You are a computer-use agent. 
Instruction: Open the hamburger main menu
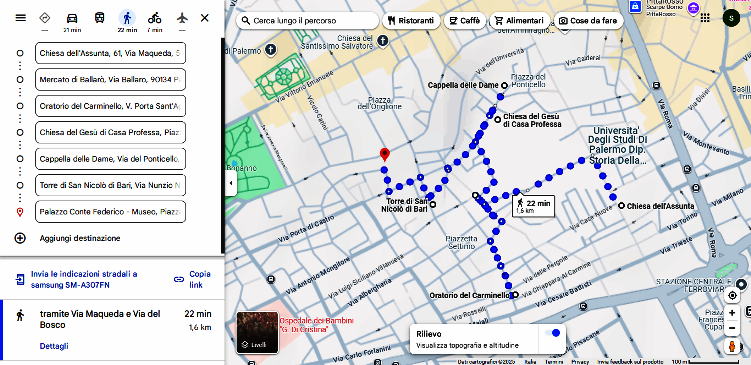click(x=21, y=18)
